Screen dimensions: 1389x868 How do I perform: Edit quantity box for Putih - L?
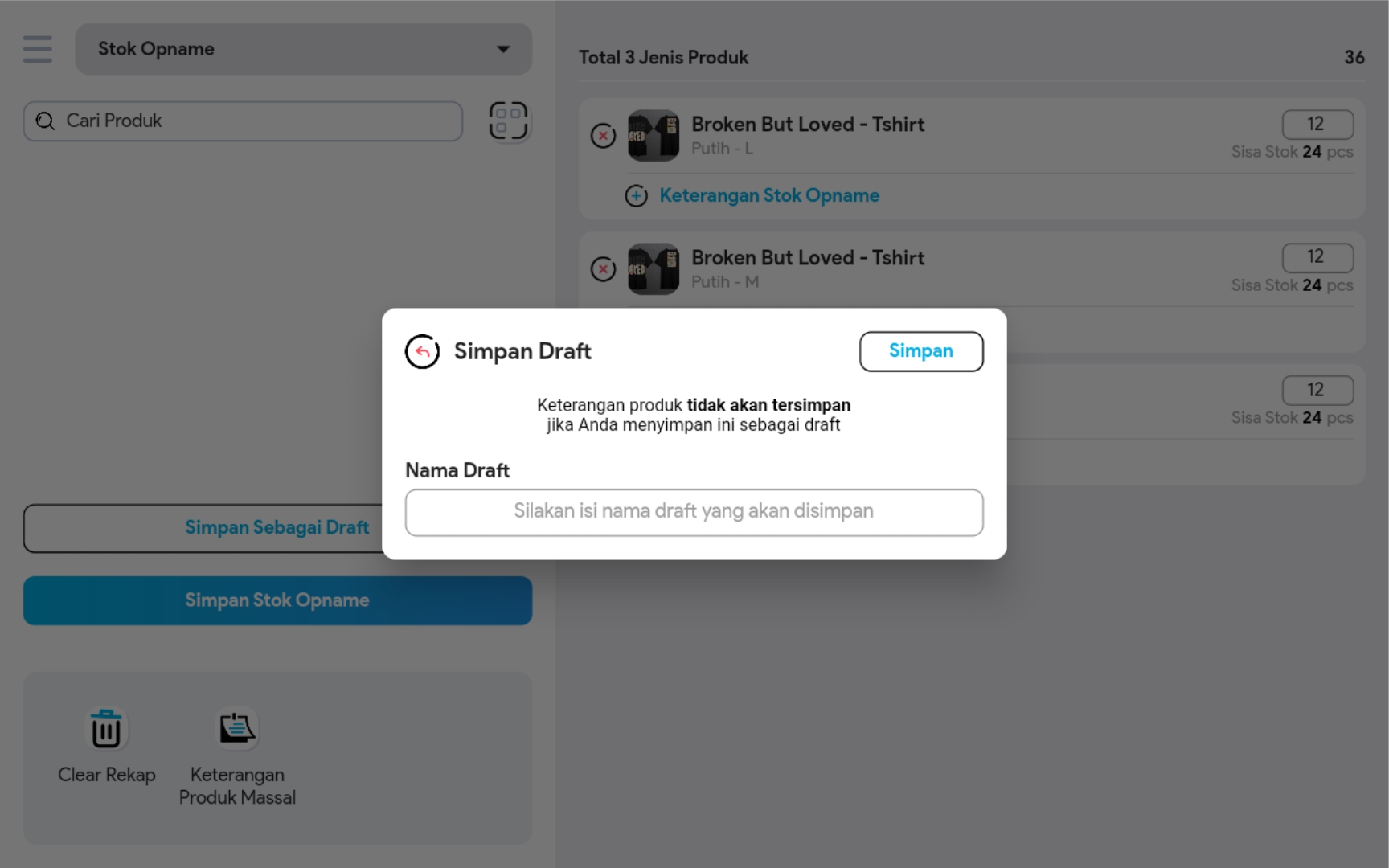[x=1317, y=124]
